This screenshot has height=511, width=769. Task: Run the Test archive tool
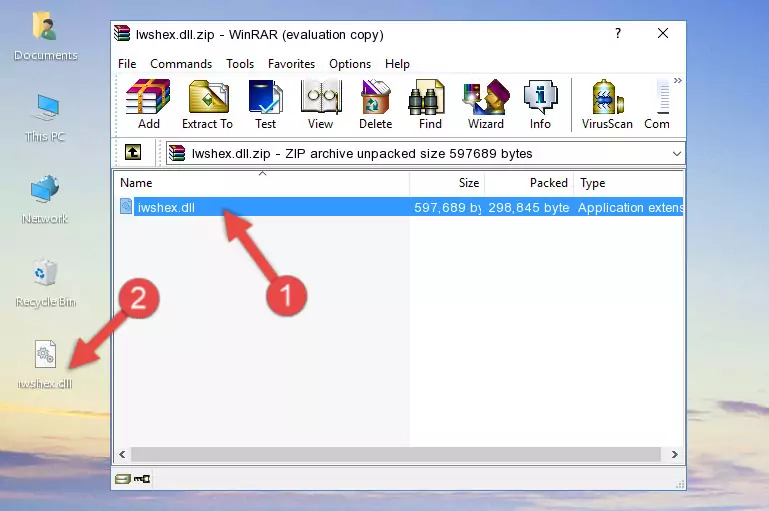[x=265, y=104]
